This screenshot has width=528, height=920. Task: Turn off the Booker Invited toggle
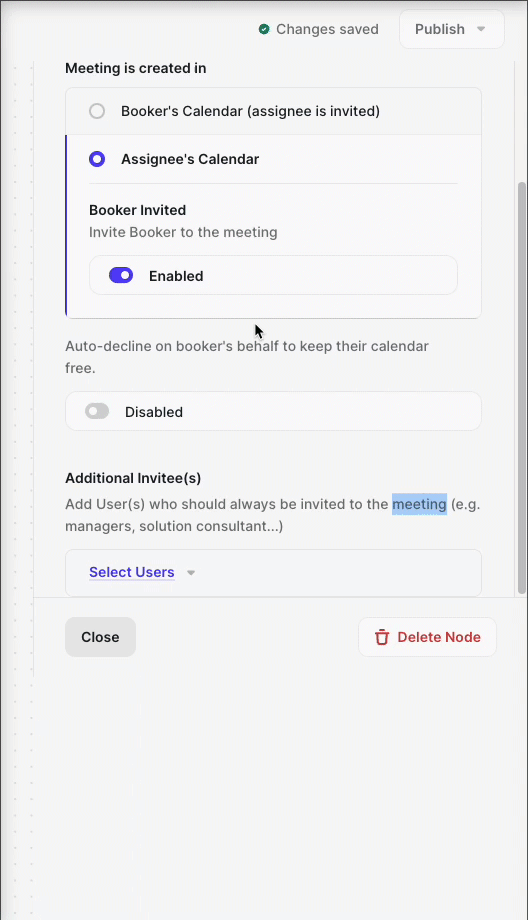click(121, 275)
